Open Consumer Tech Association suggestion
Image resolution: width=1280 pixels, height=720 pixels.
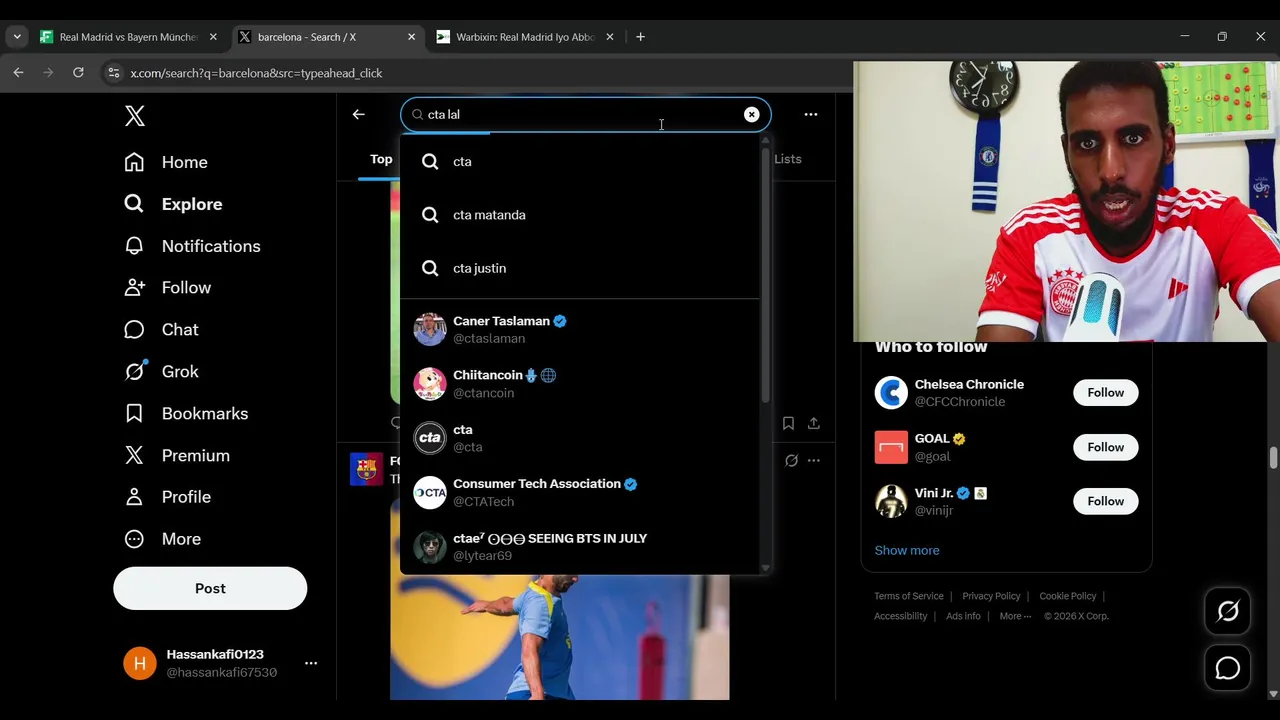pos(580,492)
